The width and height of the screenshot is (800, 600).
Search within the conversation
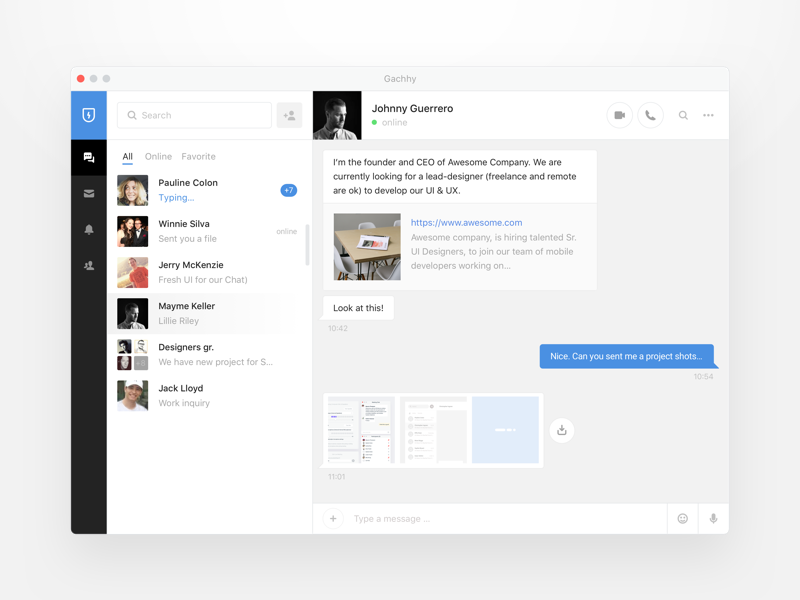(x=683, y=116)
